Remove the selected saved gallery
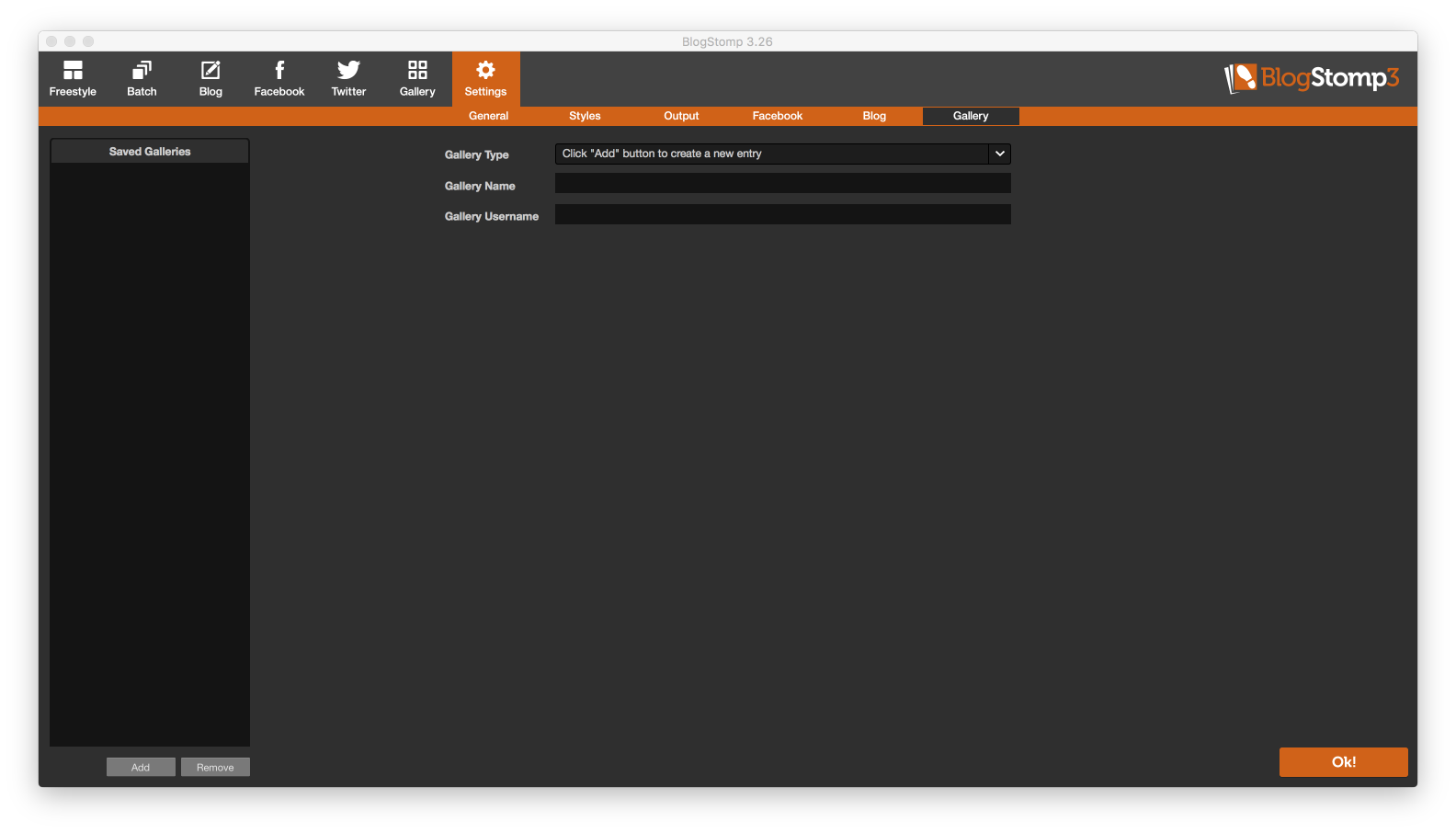The width and height of the screenshot is (1456, 833). pos(215,768)
